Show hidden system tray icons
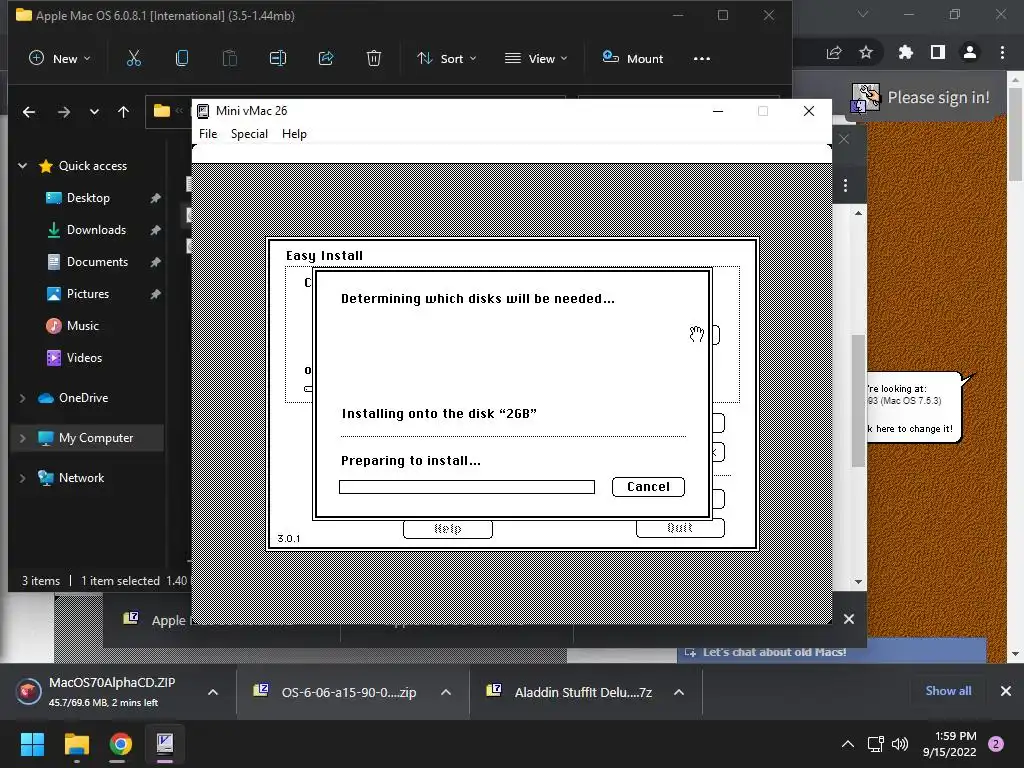Viewport: 1024px width, 768px height. coord(848,744)
